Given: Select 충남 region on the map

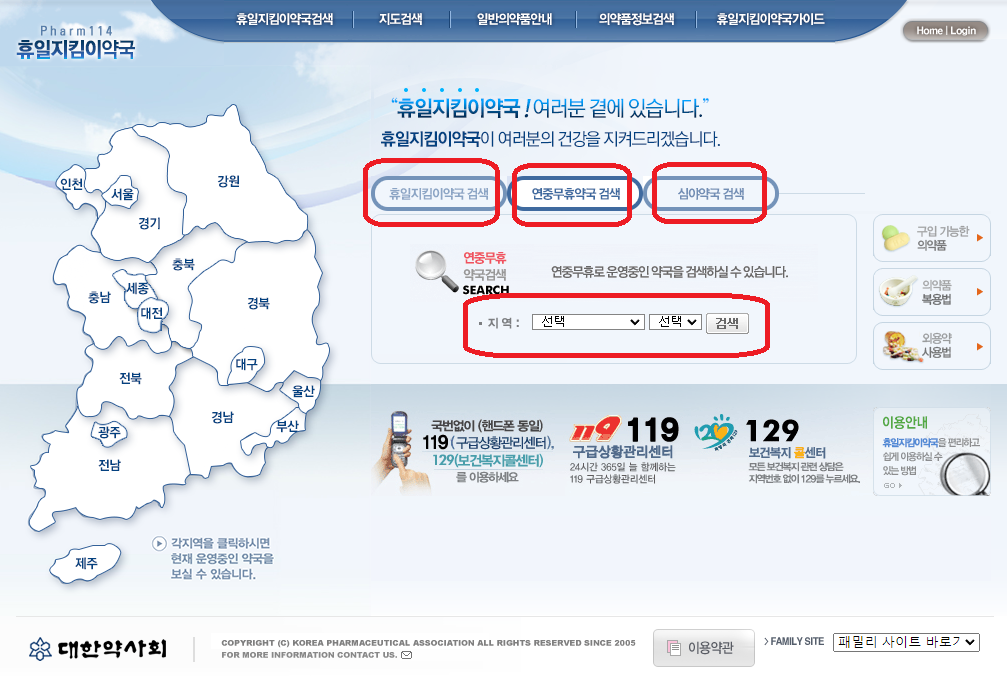Looking at the screenshot, I should click(x=99, y=297).
